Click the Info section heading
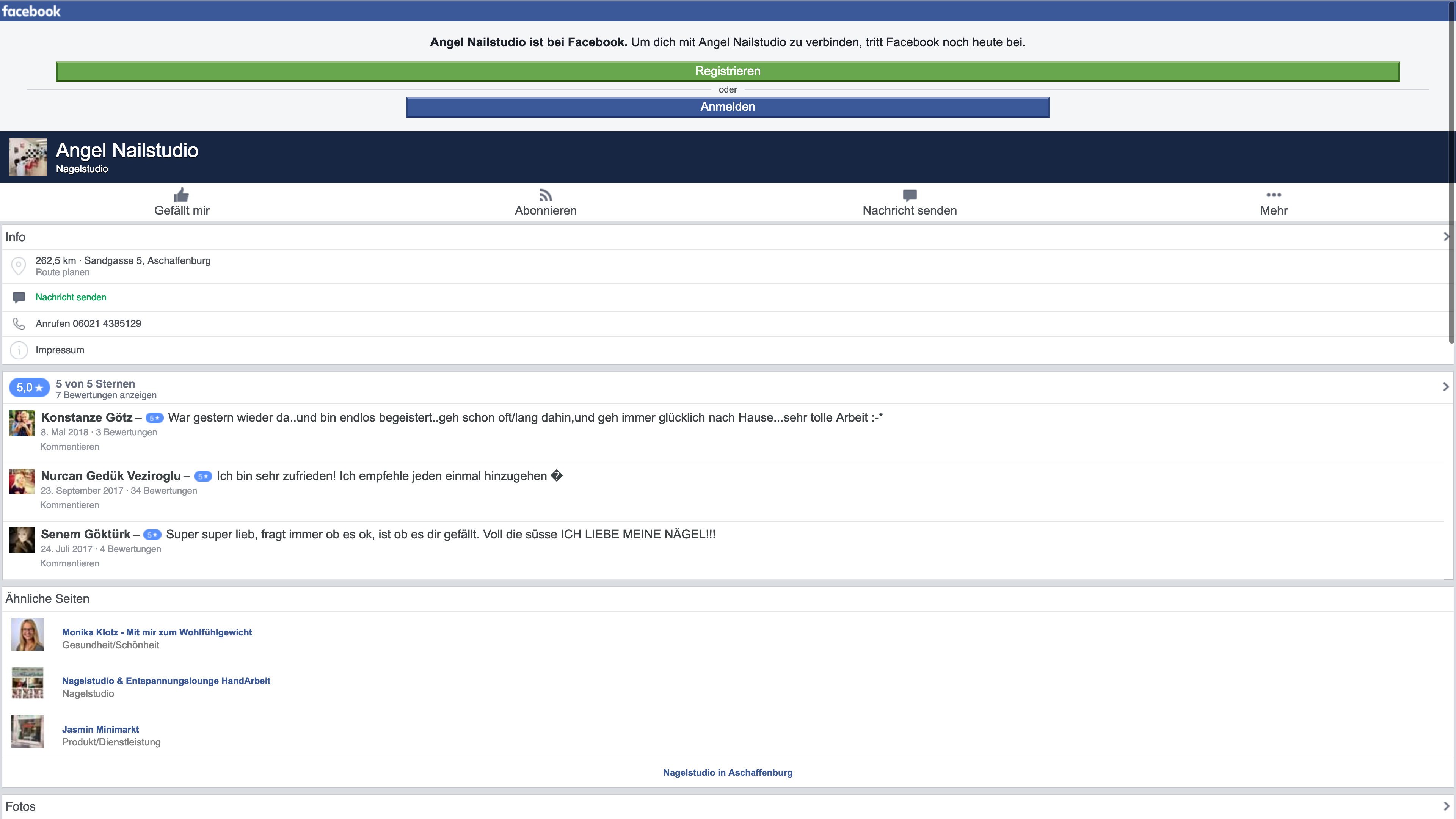The width and height of the screenshot is (1456, 819). click(15, 237)
